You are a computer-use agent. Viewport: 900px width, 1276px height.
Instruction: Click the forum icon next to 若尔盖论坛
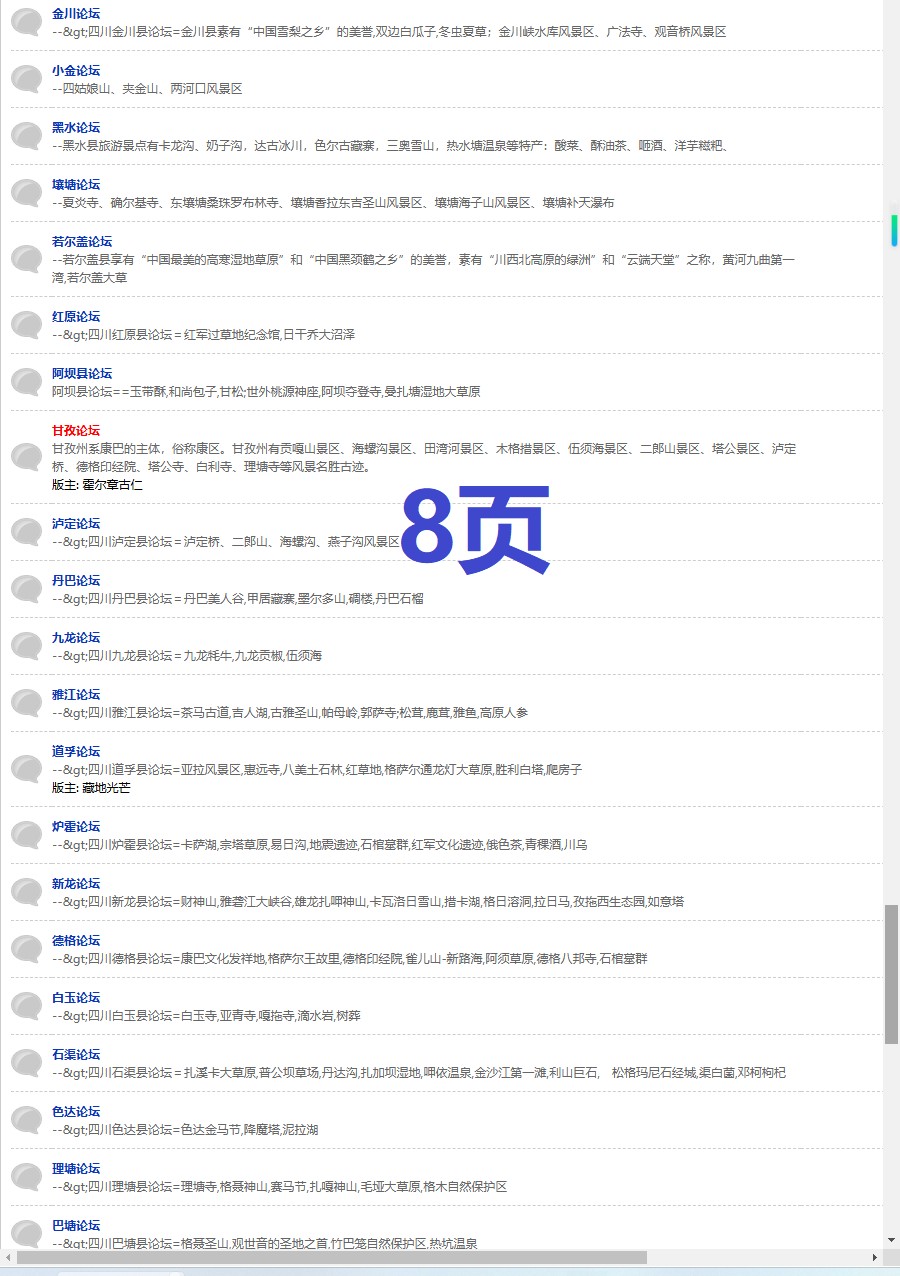[x=26, y=260]
